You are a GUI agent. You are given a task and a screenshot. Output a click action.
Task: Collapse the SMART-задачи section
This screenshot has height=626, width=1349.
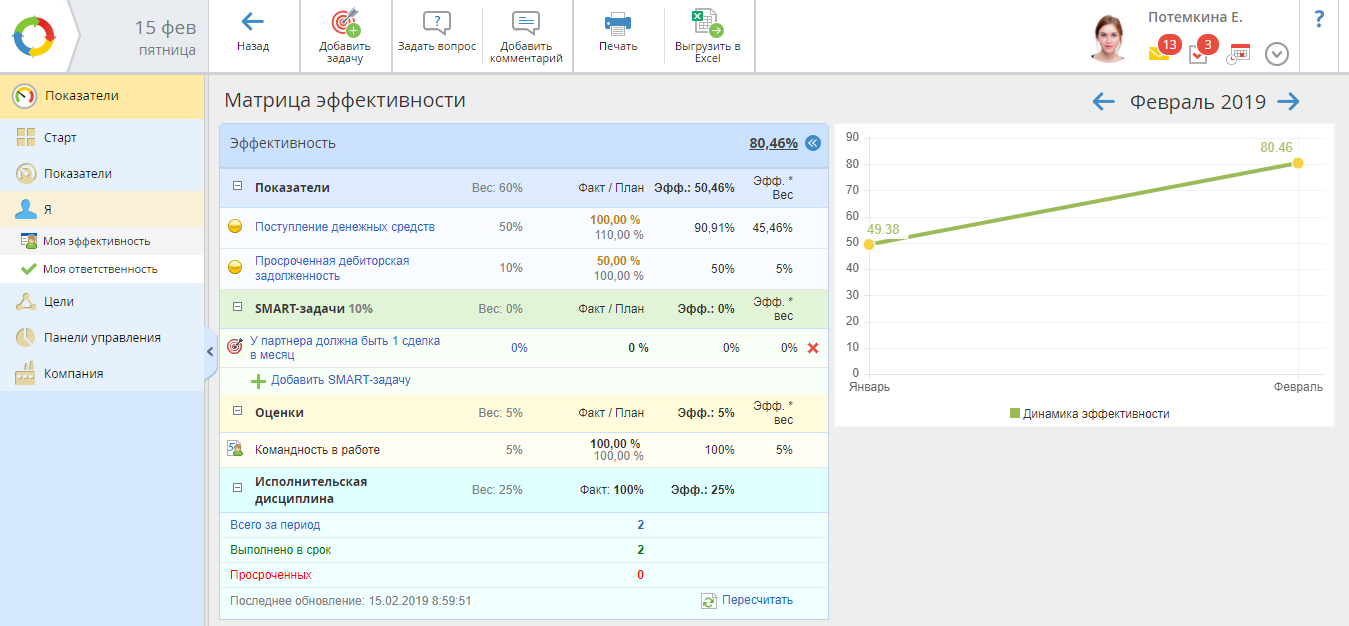[x=238, y=308]
